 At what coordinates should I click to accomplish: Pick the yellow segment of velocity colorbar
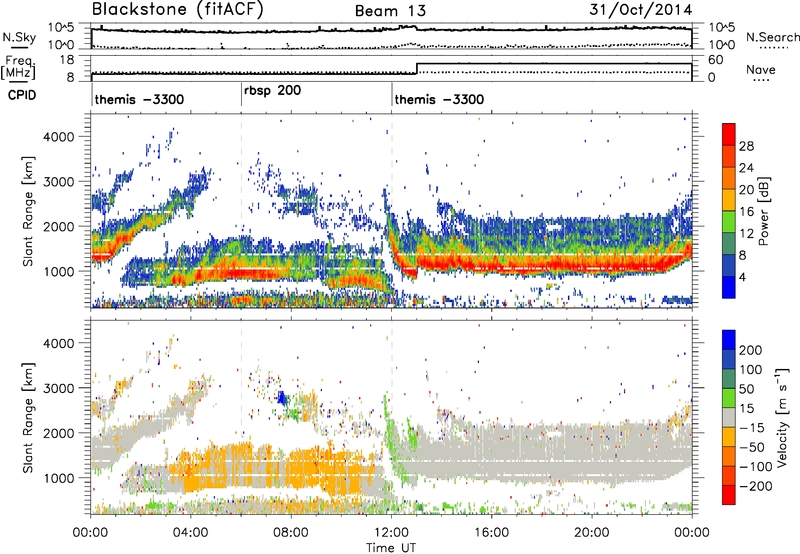(x=729, y=437)
